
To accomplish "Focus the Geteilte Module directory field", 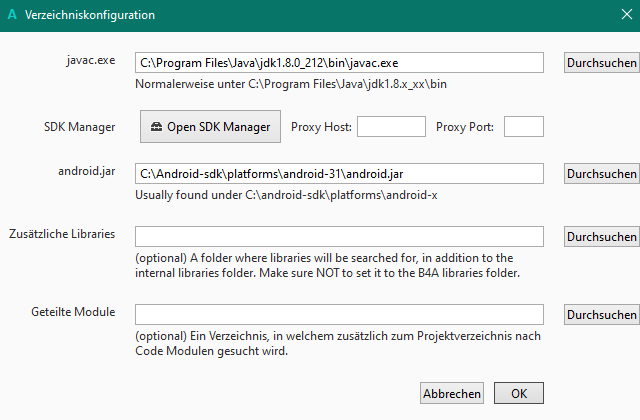I will (339, 314).
